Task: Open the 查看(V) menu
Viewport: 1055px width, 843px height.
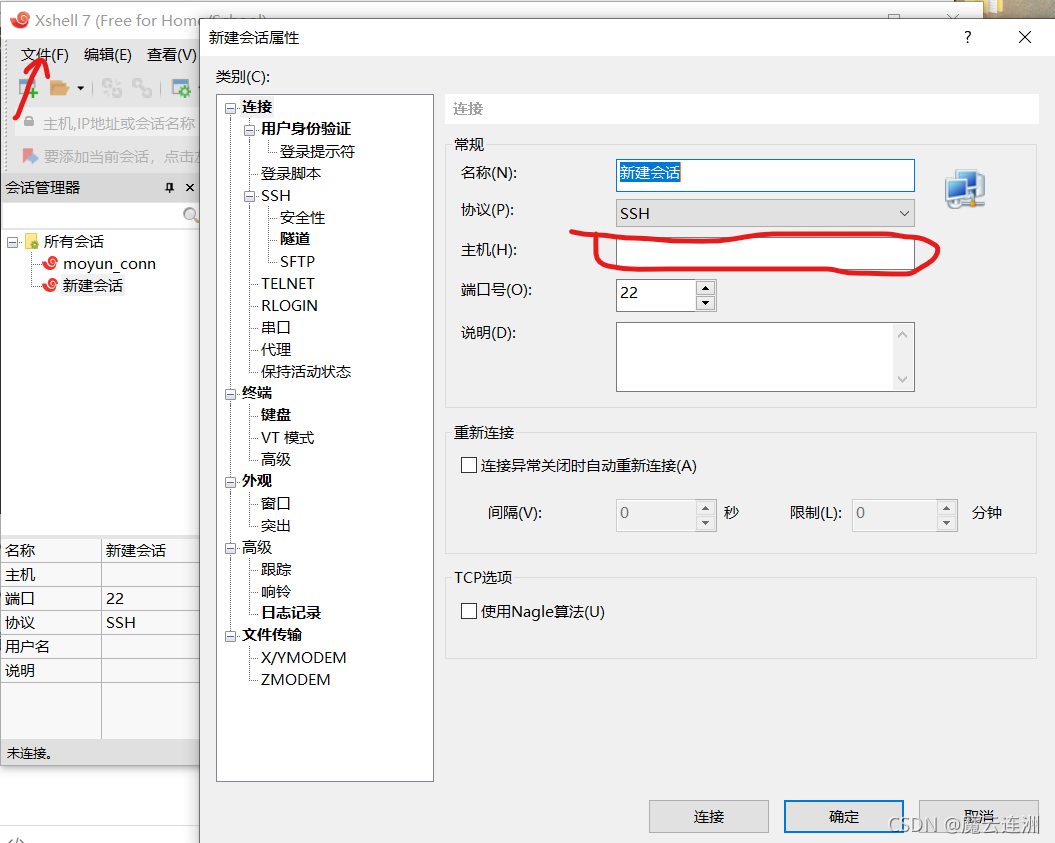Action: (170, 55)
